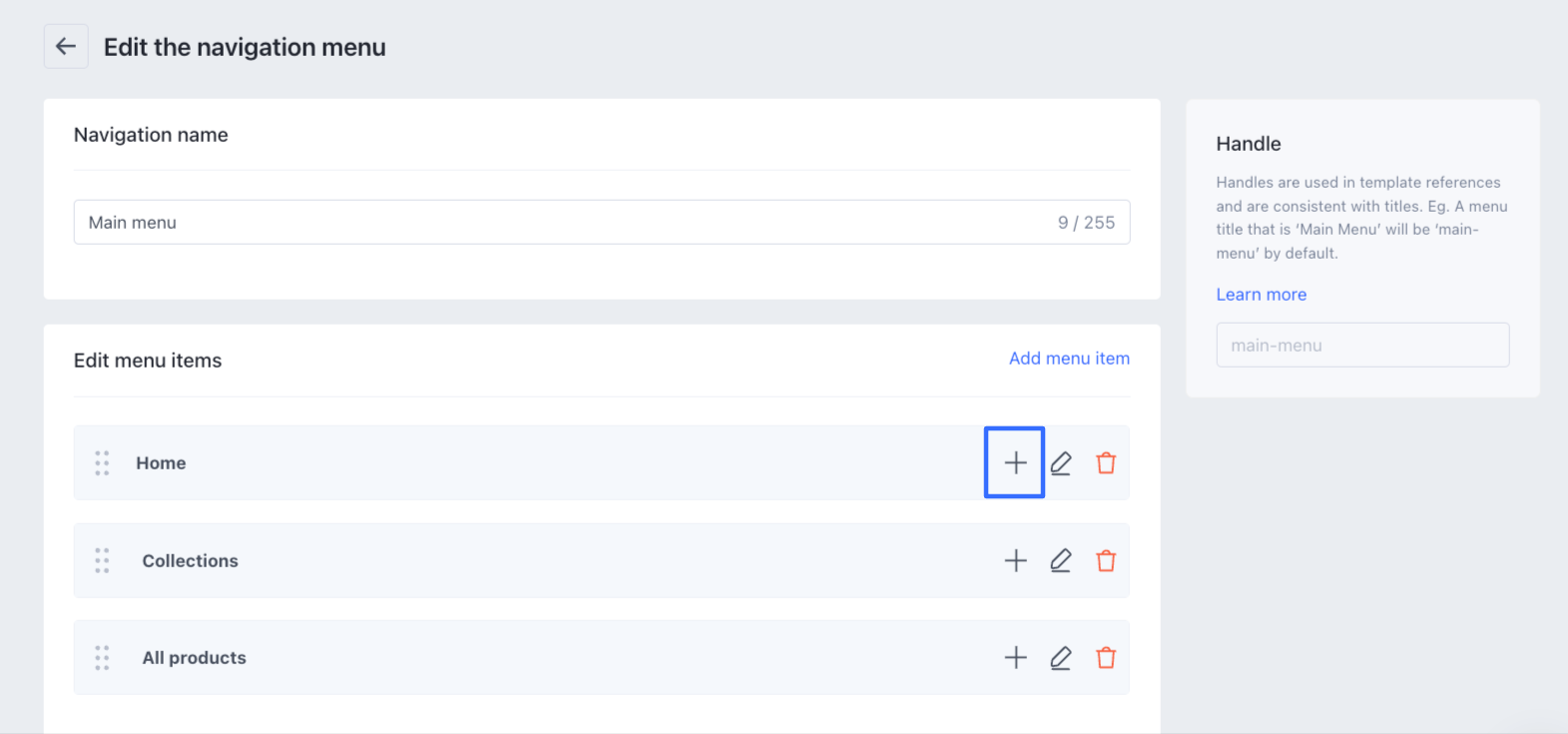The image size is (1568, 734).
Task: Grab the All products drag handle
Action: 102,657
